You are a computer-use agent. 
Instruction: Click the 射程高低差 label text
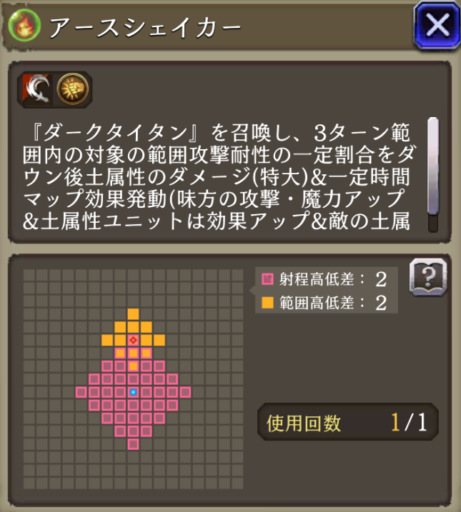(316, 279)
